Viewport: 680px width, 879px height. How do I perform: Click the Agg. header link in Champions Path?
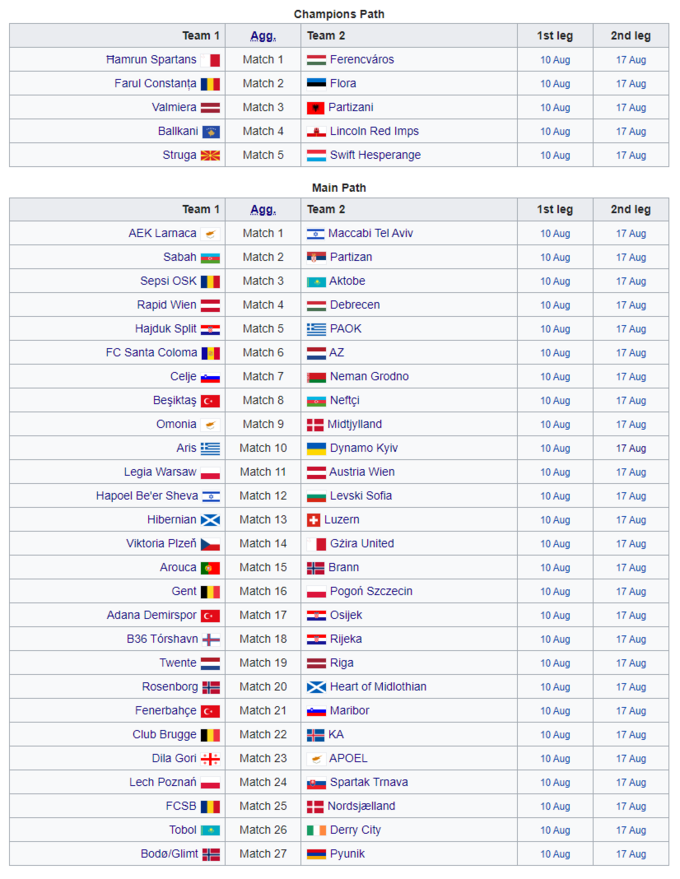point(262,36)
